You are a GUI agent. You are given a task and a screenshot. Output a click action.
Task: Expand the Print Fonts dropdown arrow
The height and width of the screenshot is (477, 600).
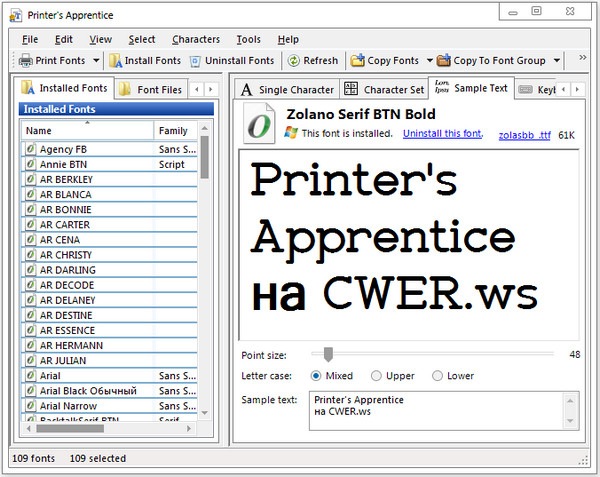coord(95,61)
